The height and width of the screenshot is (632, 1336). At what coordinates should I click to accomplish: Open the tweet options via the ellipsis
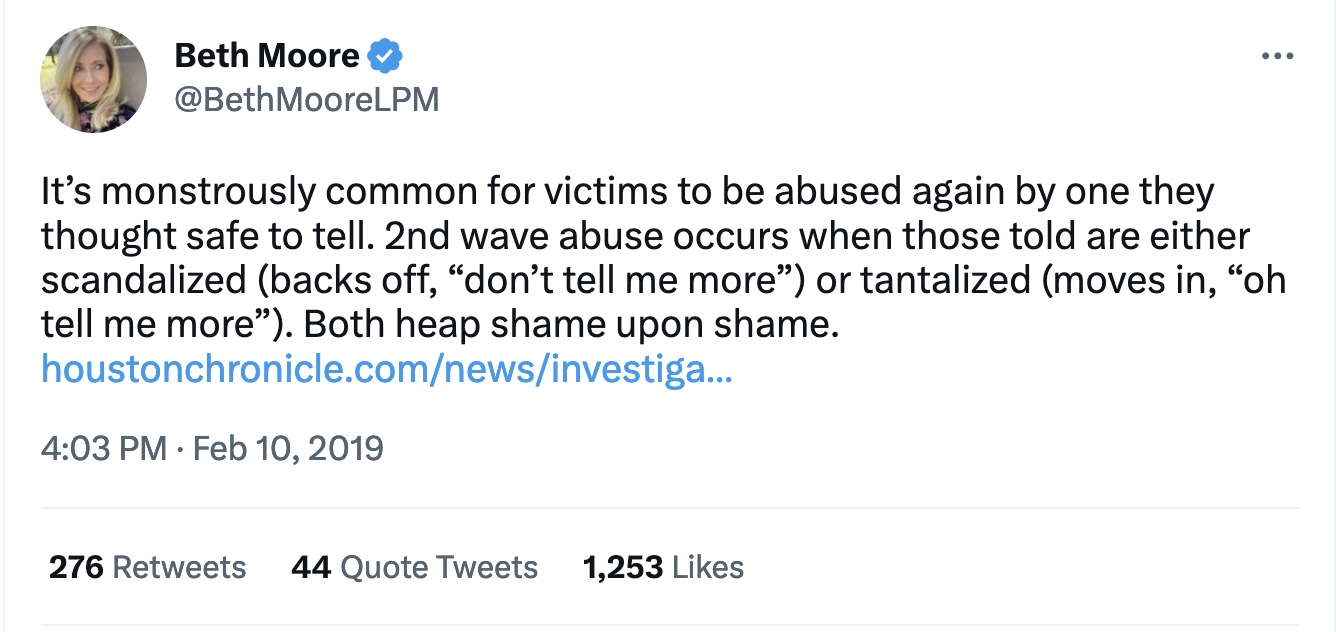tap(1275, 57)
